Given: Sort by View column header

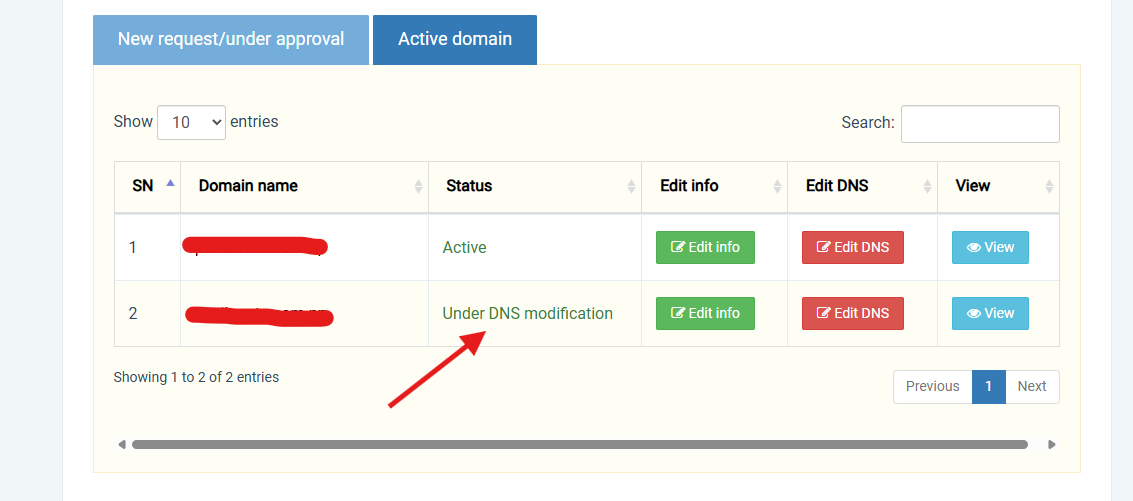Looking at the screenshot, I should point(998,186).
